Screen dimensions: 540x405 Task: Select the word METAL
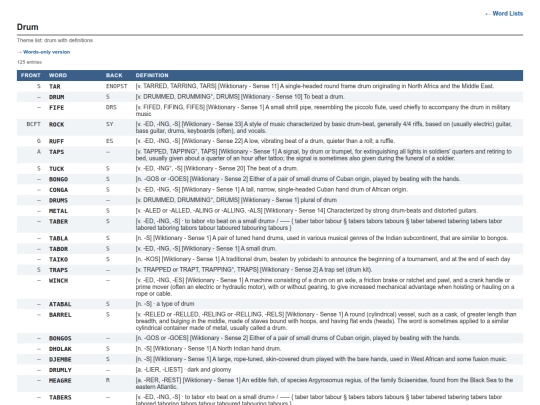[x=59, y=211]
